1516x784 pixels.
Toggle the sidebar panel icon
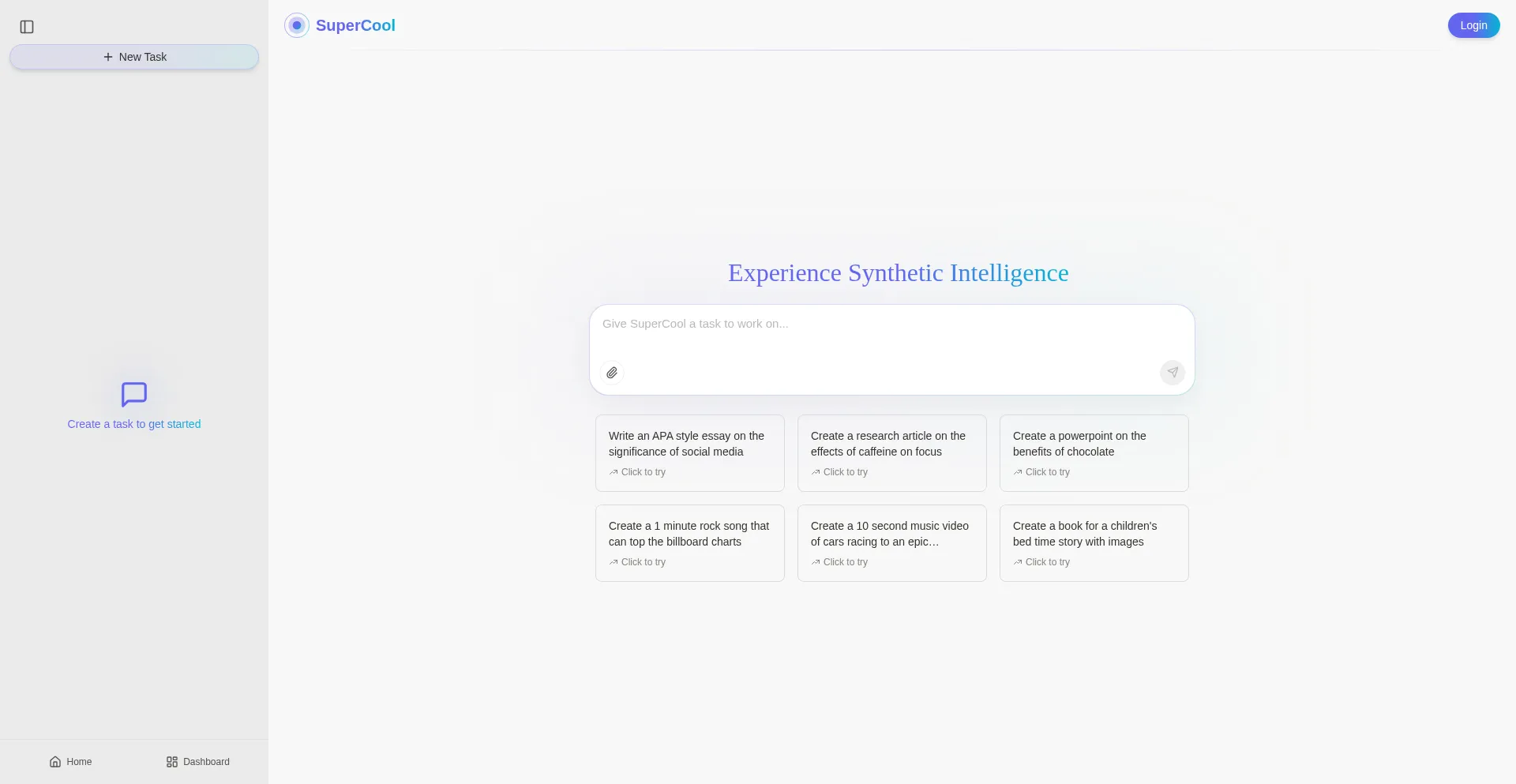(27, 27)
